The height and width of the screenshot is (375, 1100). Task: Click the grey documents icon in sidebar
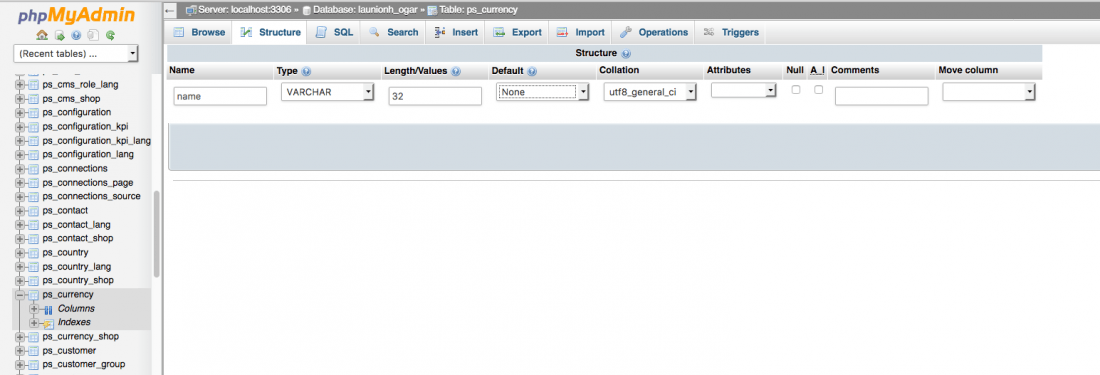coord(93,34)
